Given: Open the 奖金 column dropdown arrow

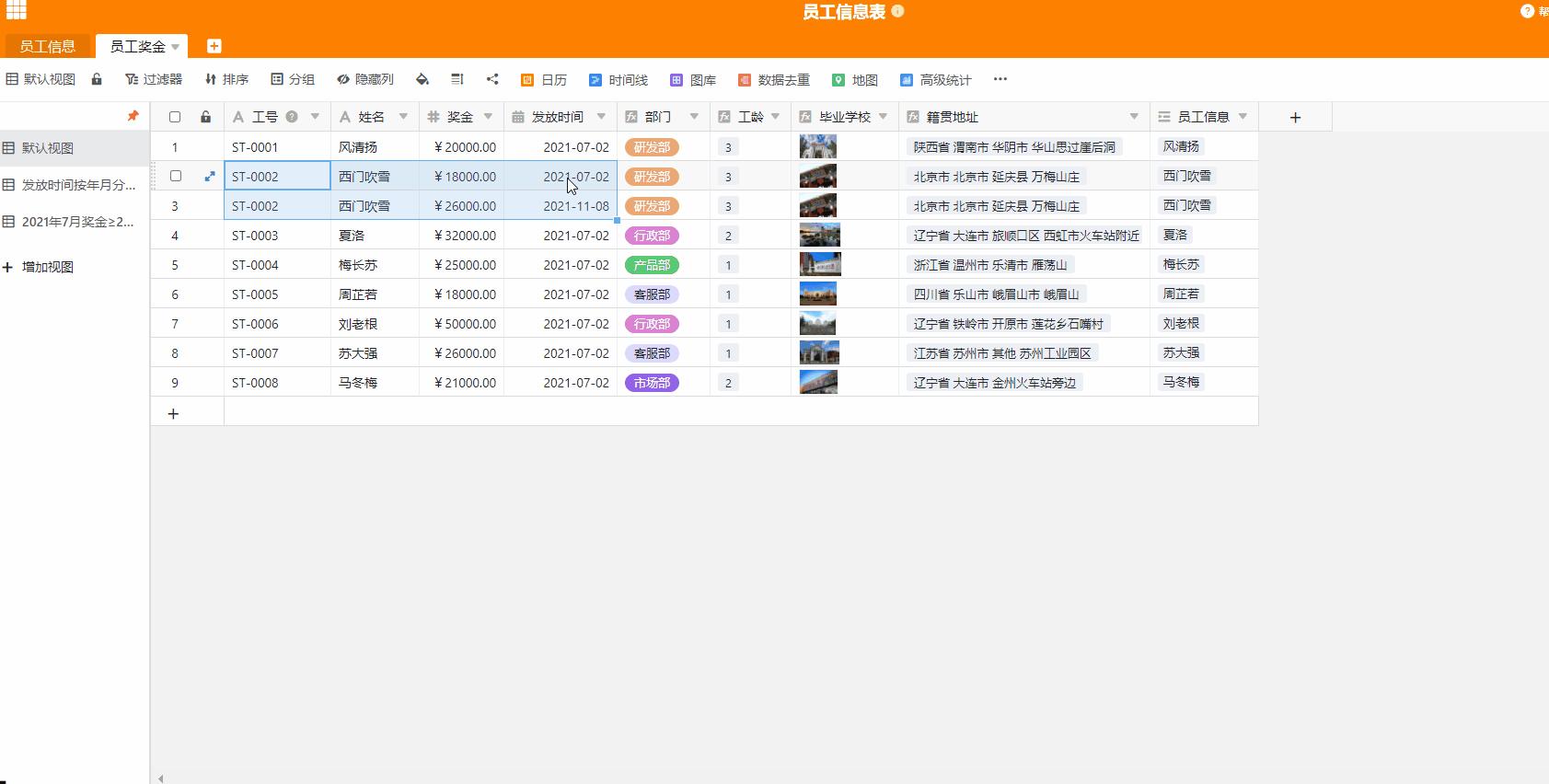Looking at the screenshot, I should click(x=488, y=117).
